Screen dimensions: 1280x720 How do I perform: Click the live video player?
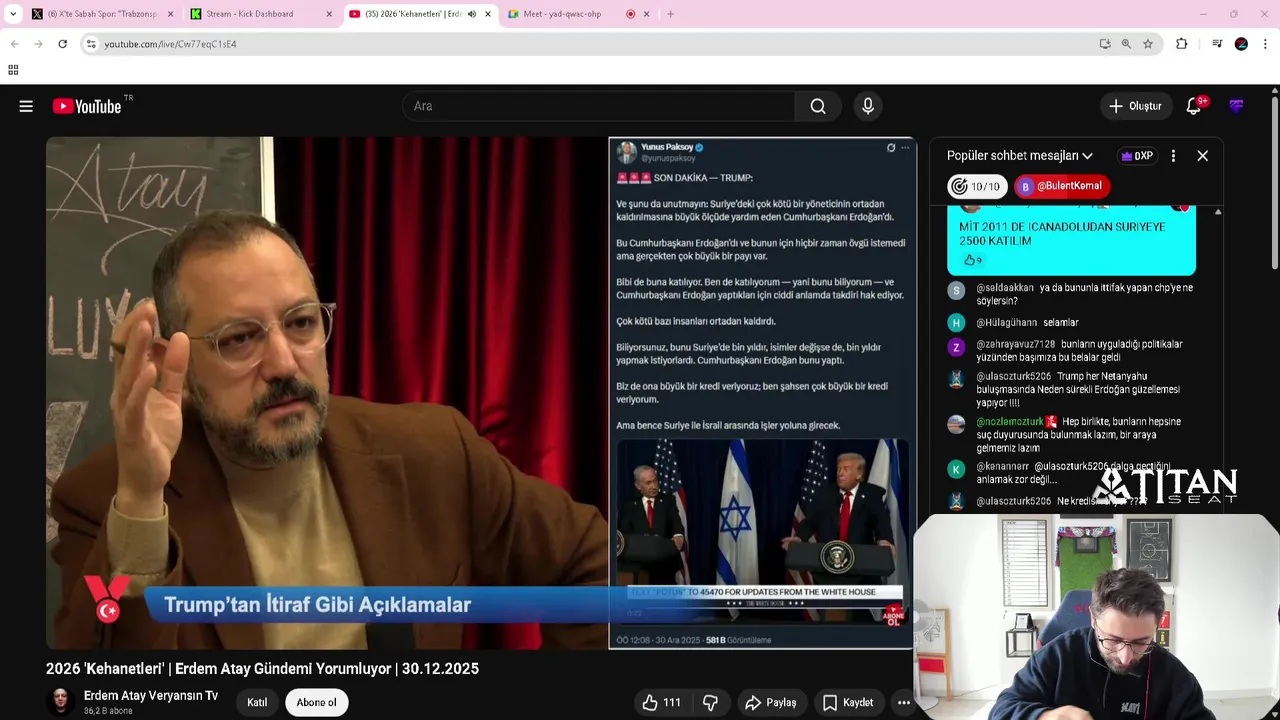tap(480, 393)
